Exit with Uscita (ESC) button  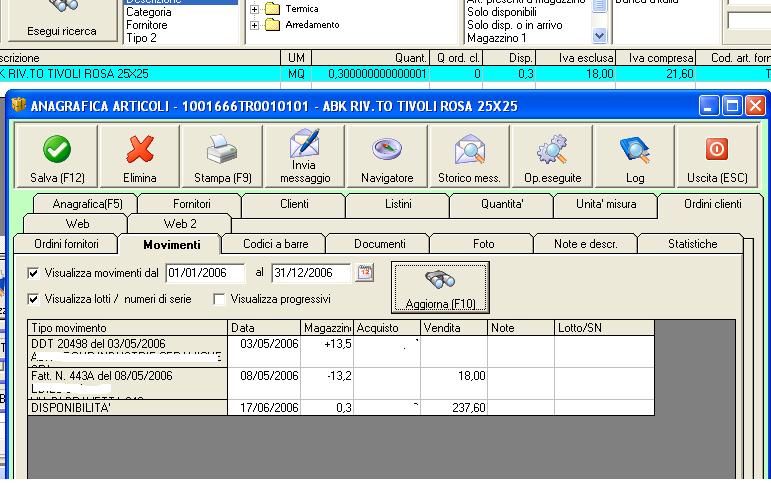pos(717,156)
